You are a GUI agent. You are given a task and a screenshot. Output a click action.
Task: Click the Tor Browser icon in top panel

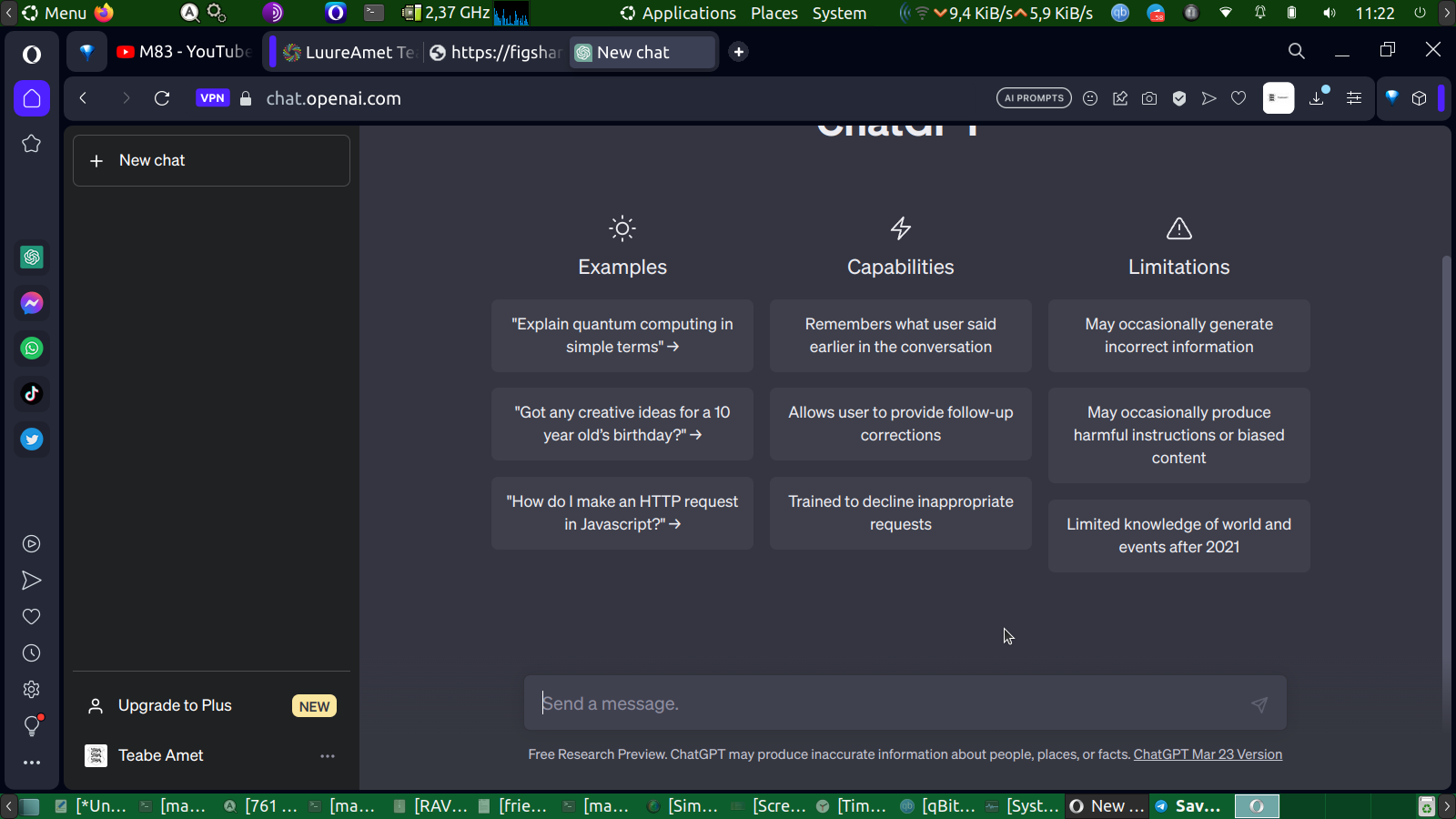273,13
